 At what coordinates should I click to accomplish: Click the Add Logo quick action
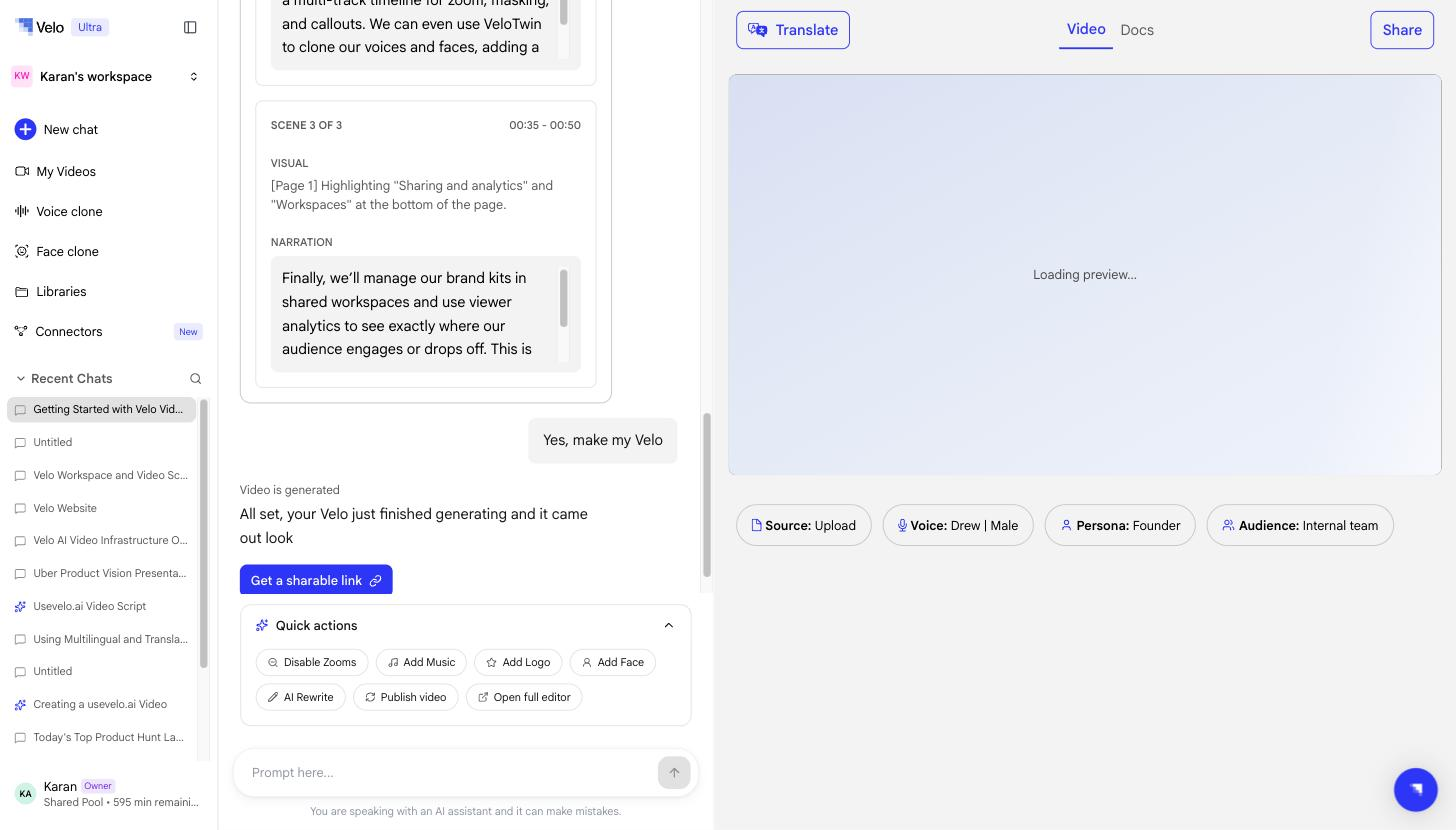tap(518, 662)
